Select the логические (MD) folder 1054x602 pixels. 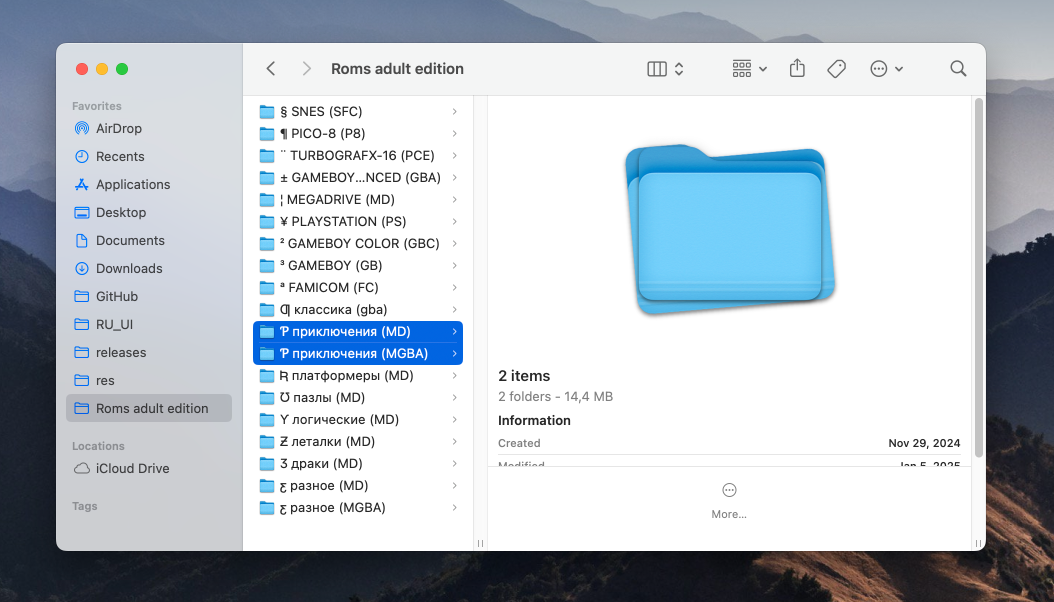click(358, 420)
